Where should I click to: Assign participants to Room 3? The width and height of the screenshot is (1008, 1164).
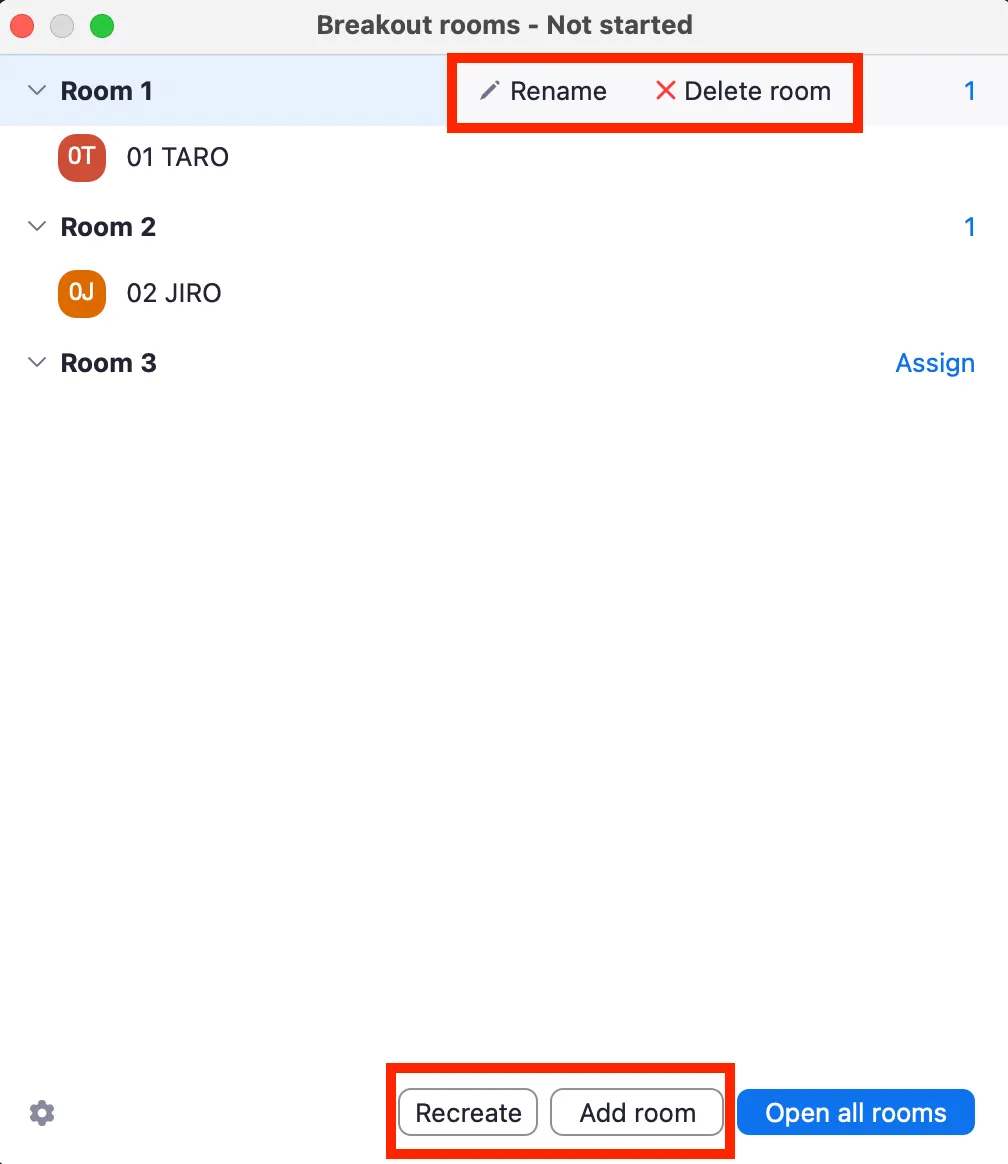935,363
